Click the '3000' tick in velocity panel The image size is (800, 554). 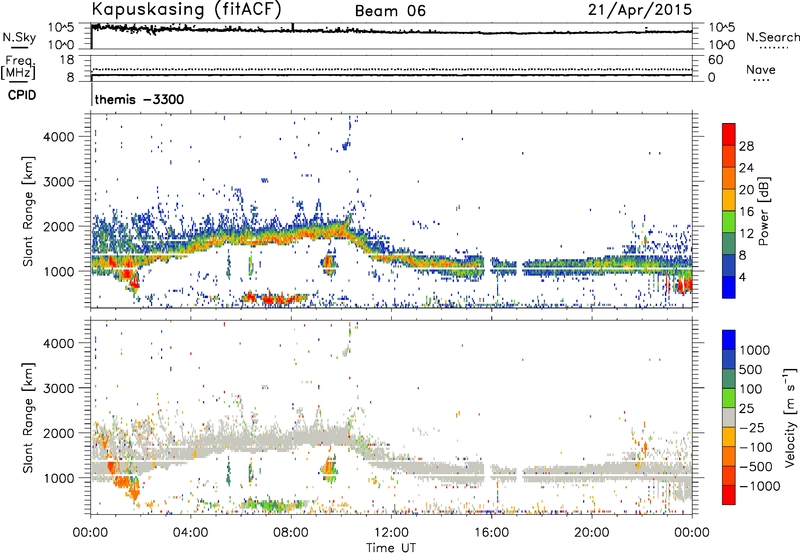[59, 388]
